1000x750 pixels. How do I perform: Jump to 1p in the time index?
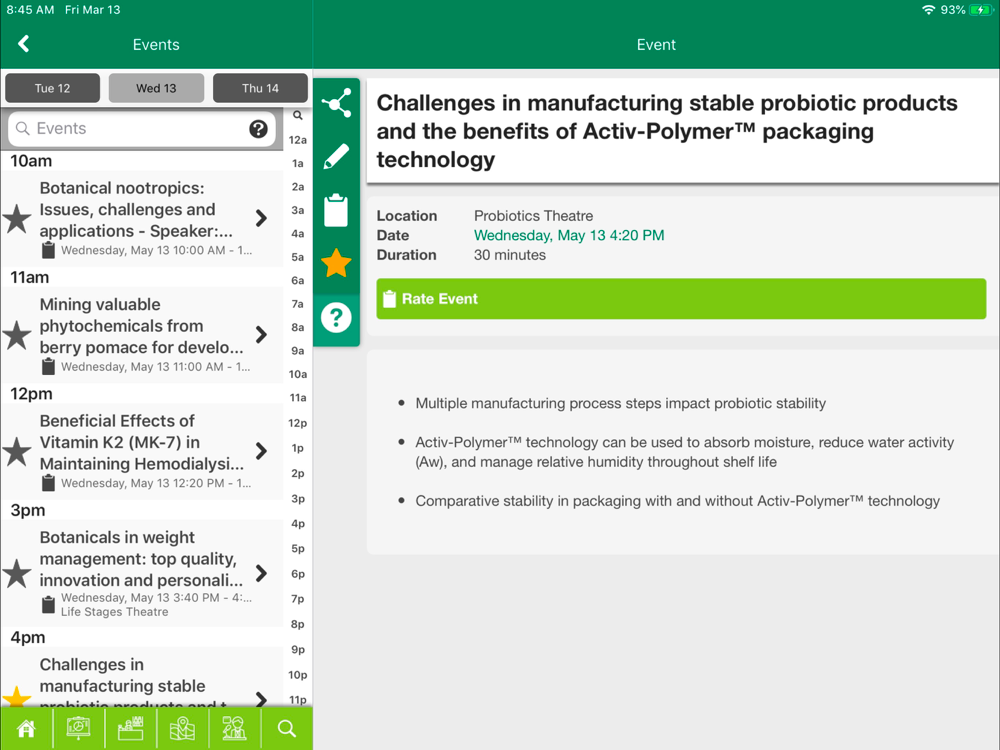click(x=298, y=448)
